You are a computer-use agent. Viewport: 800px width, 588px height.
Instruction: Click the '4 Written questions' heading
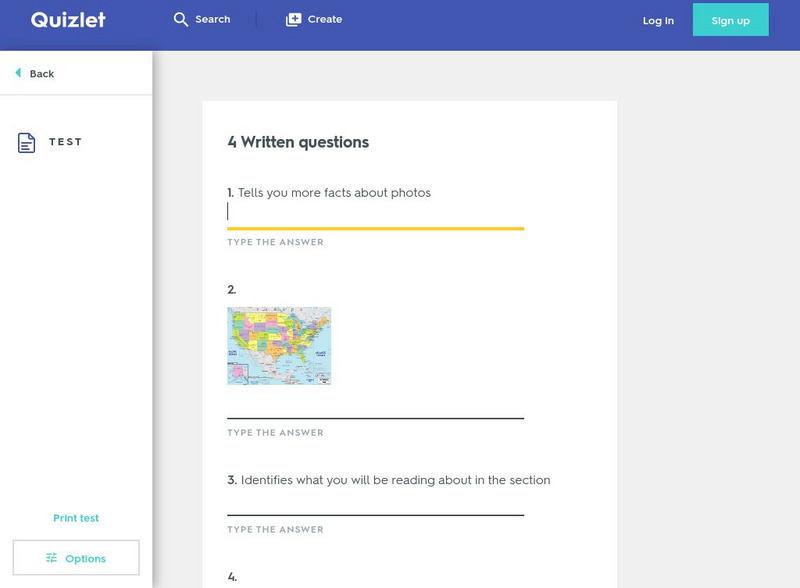coord(298,142)
